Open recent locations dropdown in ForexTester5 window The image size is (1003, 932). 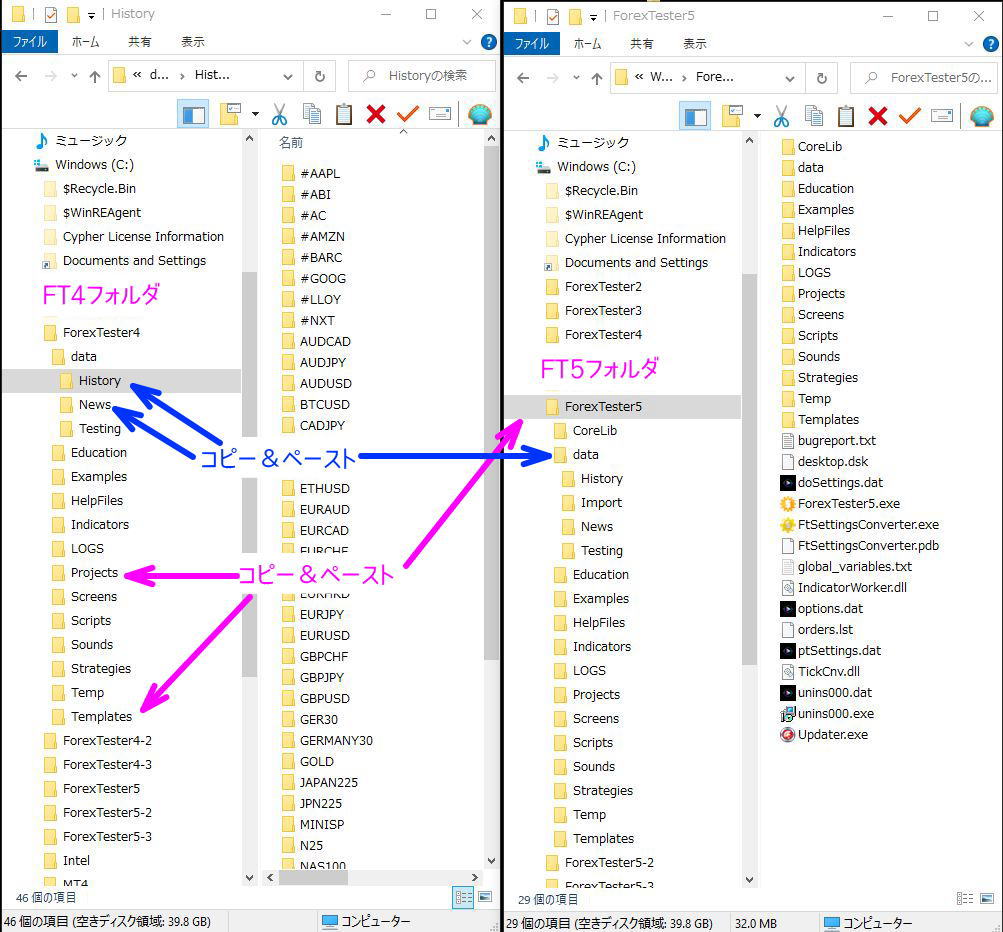coord(576,77)
